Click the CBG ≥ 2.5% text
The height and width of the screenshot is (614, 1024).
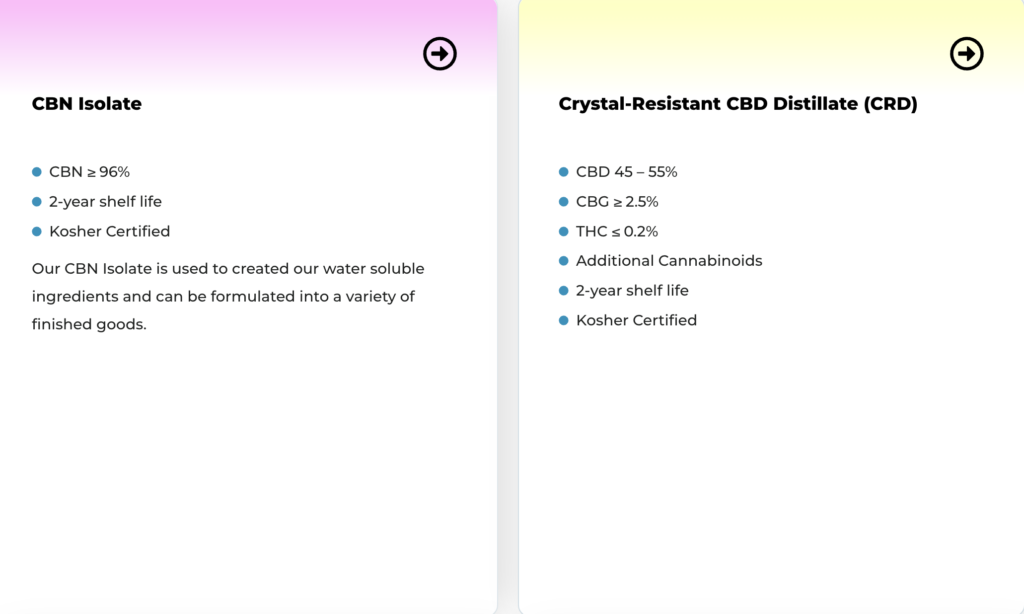point(617,201)
